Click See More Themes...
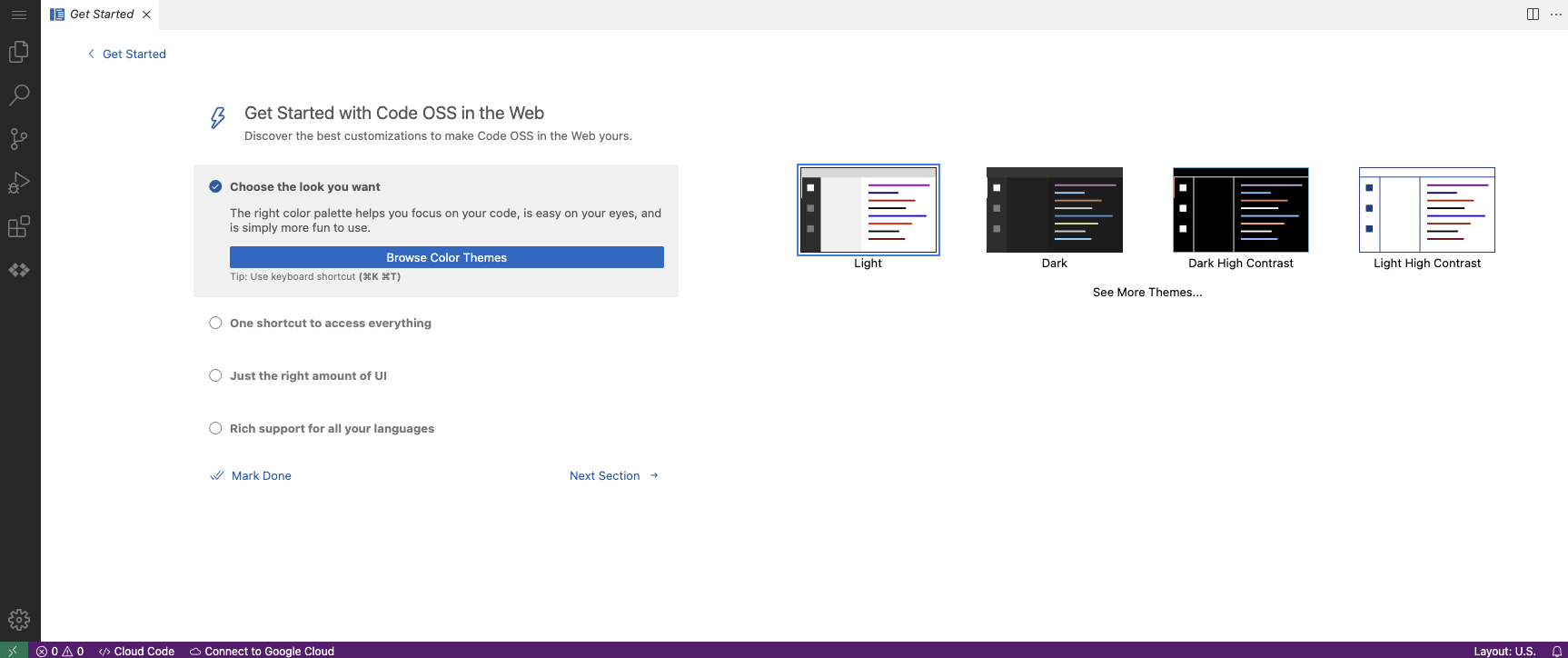Viewport: 1568px width, 658px height. click(1147, 292)
